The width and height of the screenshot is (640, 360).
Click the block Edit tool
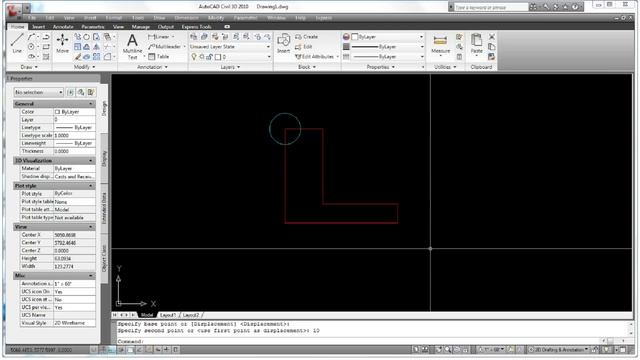[304, 47]
